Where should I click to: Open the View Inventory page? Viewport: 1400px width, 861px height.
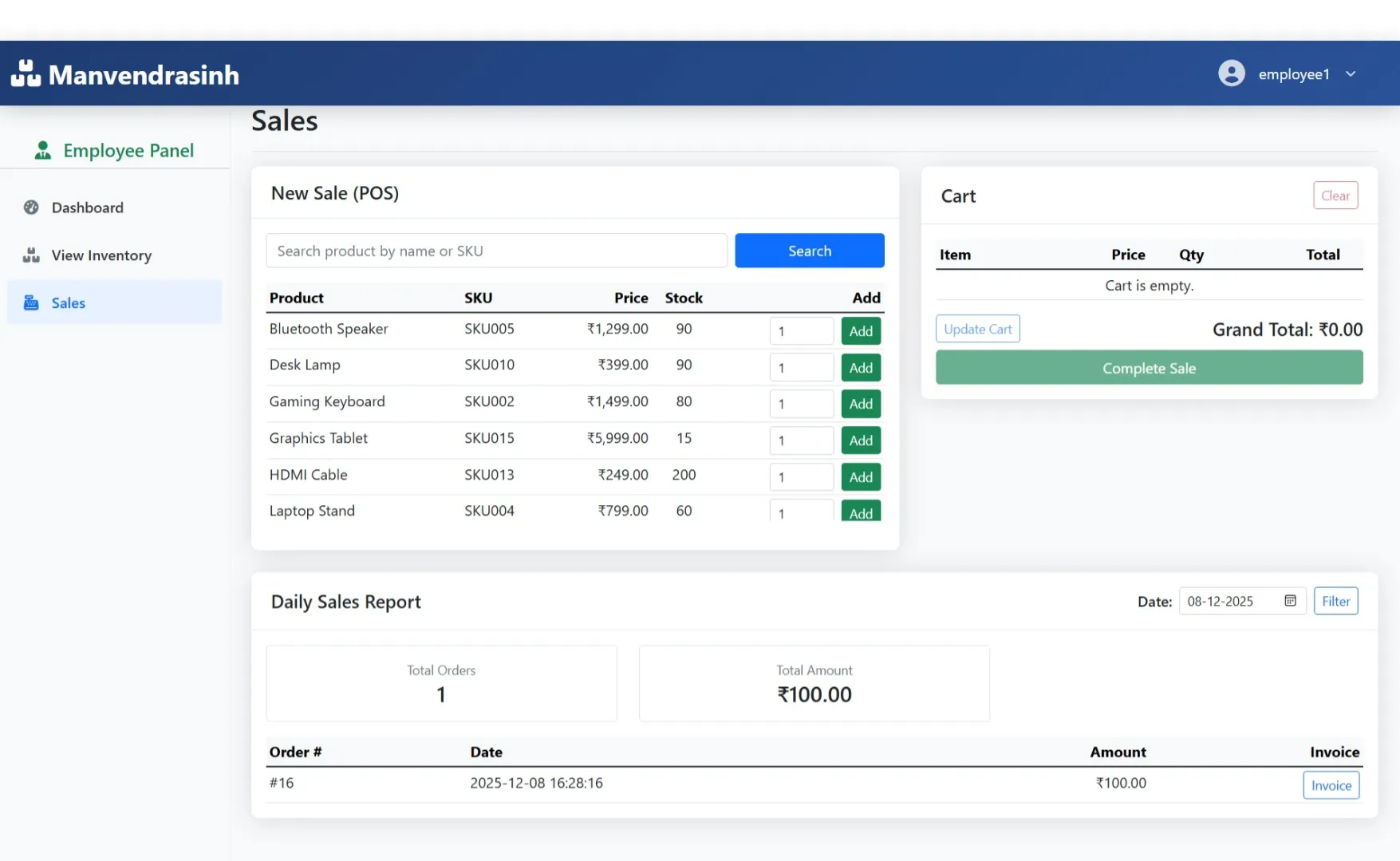pos(101,255)
